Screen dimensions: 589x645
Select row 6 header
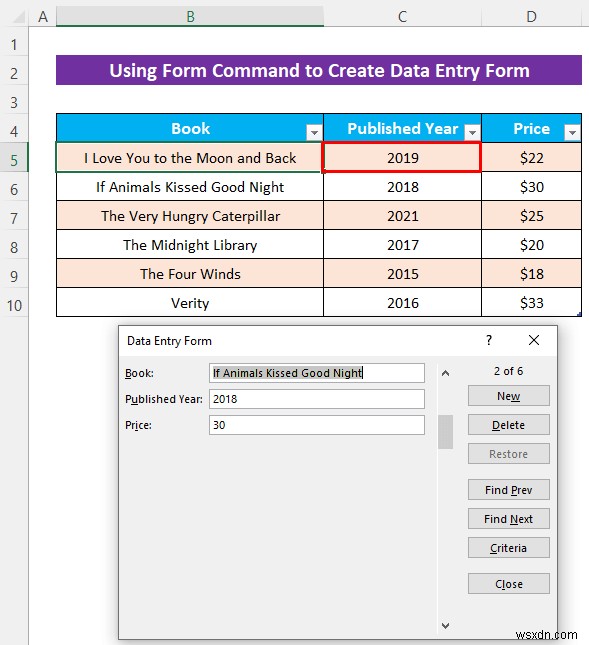point(14,189)
